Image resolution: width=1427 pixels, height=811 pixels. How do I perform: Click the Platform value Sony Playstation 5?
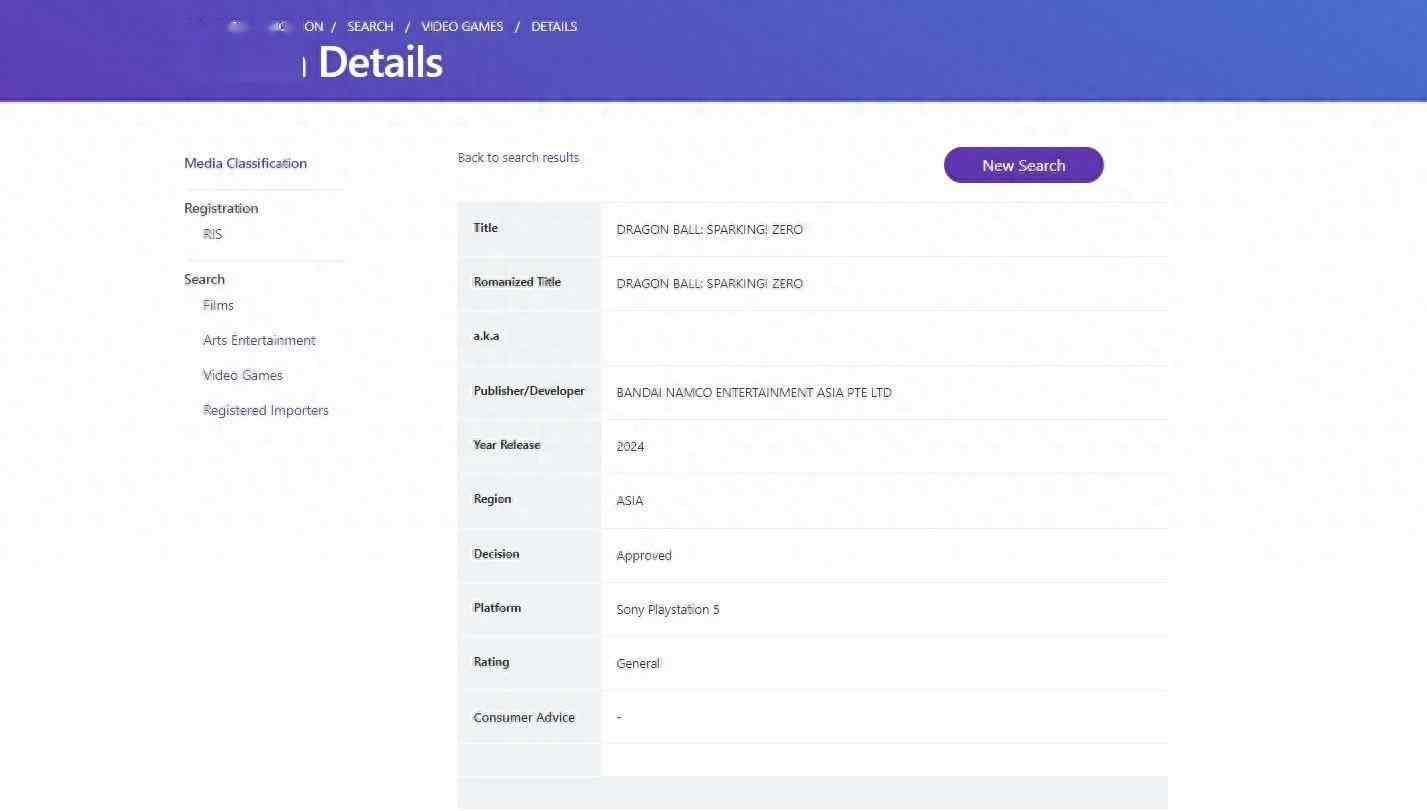click(x=668, y=609)
